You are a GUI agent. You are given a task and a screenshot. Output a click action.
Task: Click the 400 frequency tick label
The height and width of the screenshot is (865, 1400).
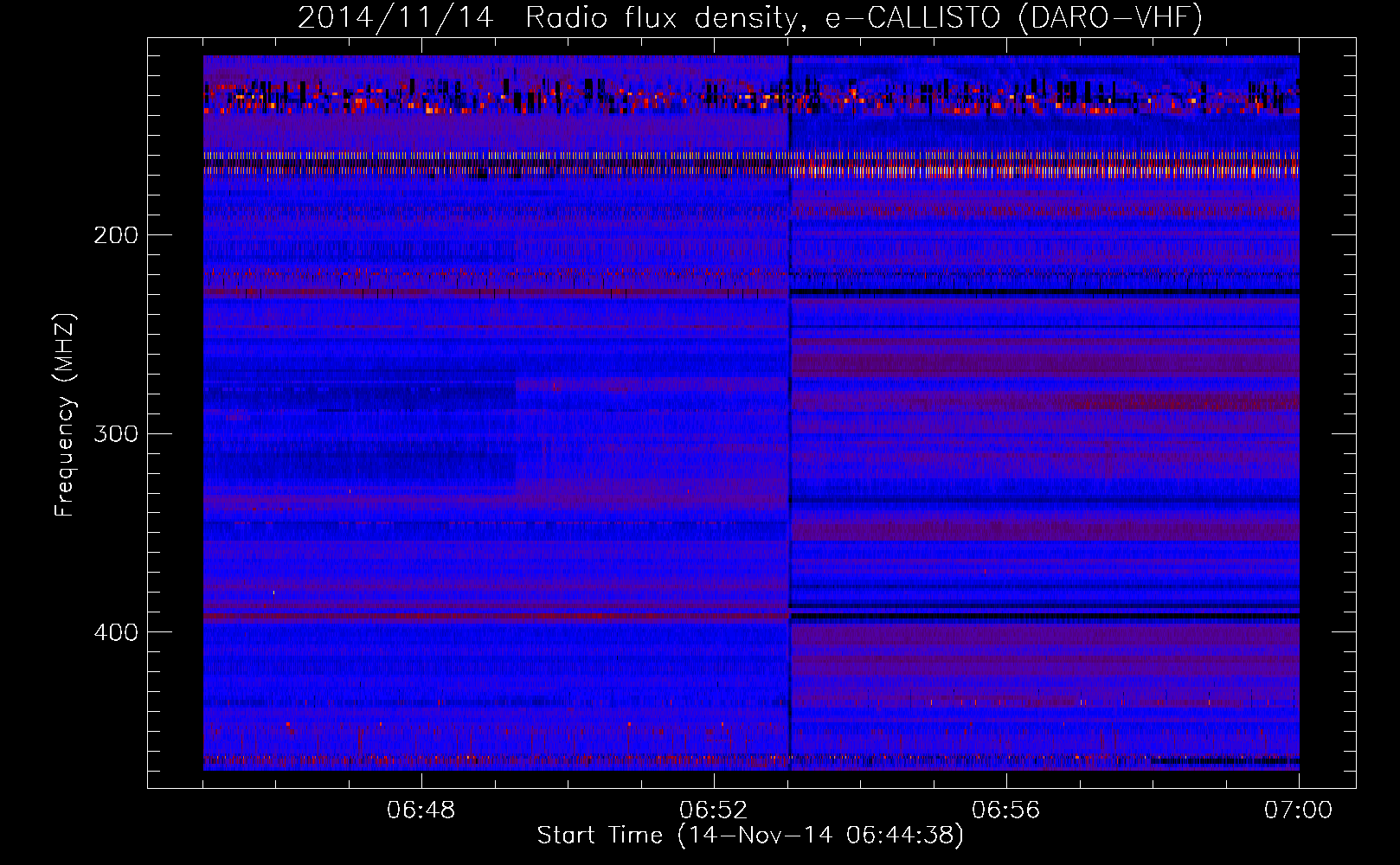pos(116,632)
